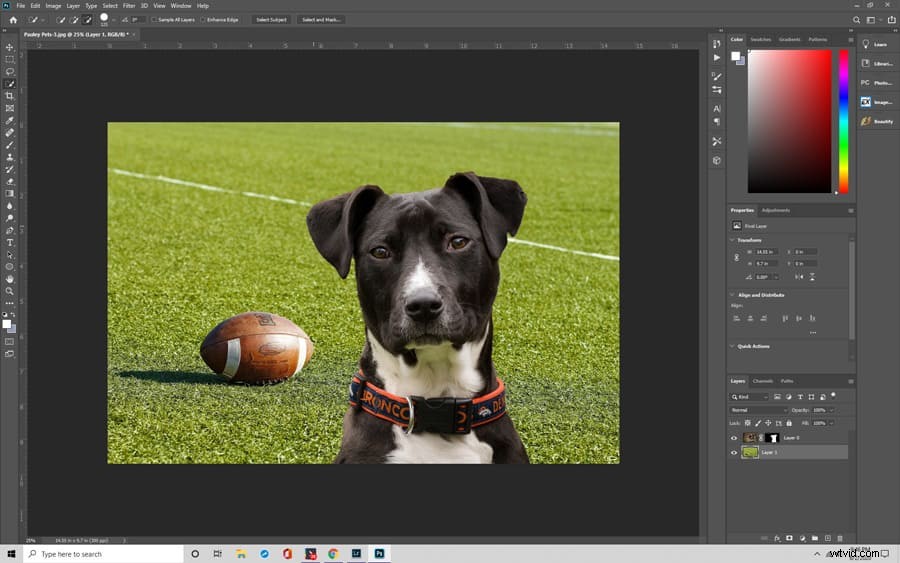
Task: Collapse the Align and Distribute section
Action: [732, 295]
